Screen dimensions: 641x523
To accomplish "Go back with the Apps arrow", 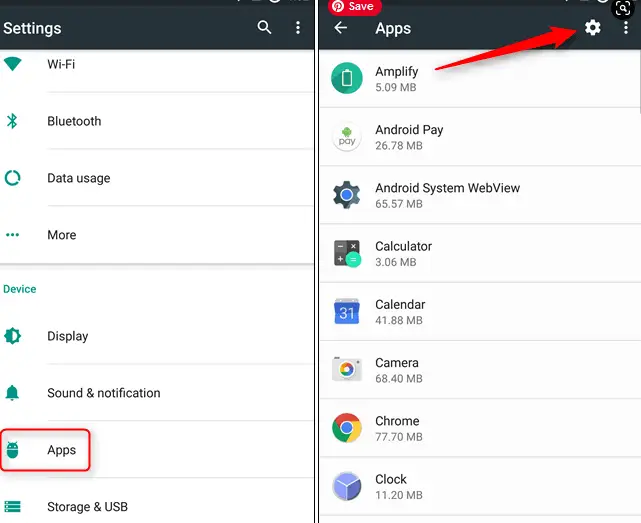I will coord(340,28).
